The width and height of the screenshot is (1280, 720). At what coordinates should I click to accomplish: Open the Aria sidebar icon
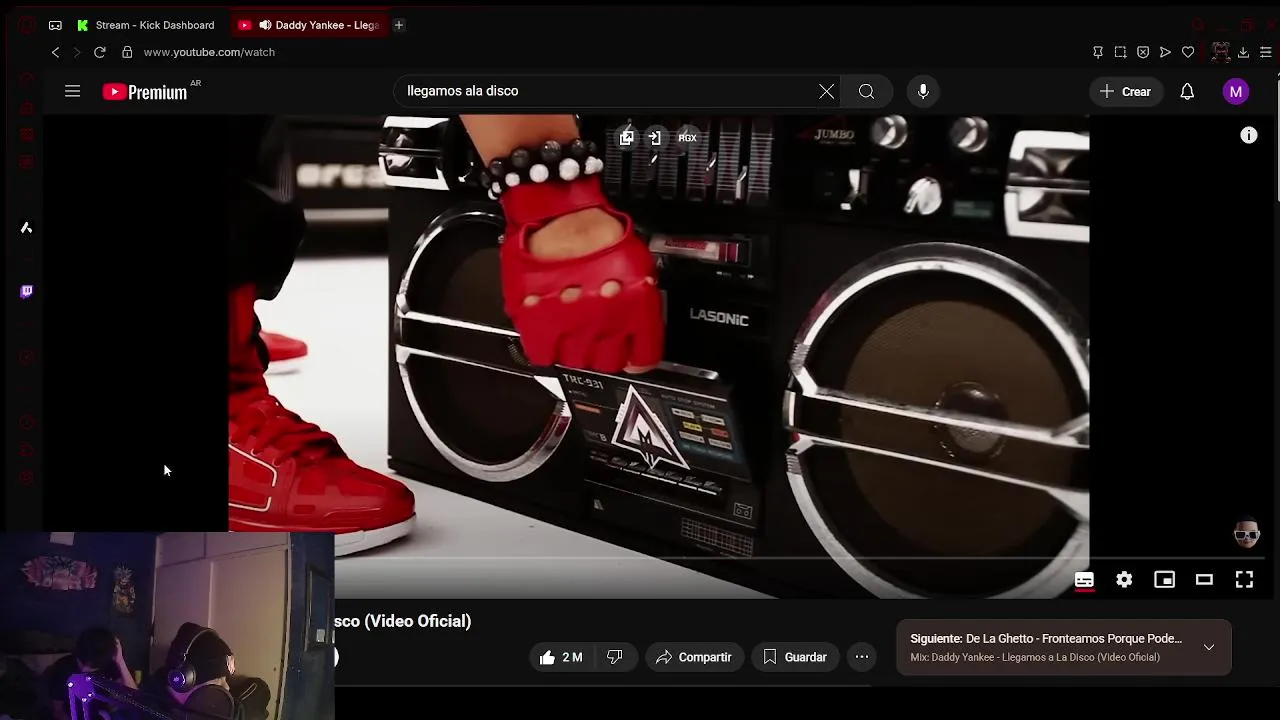pos(27,228)
